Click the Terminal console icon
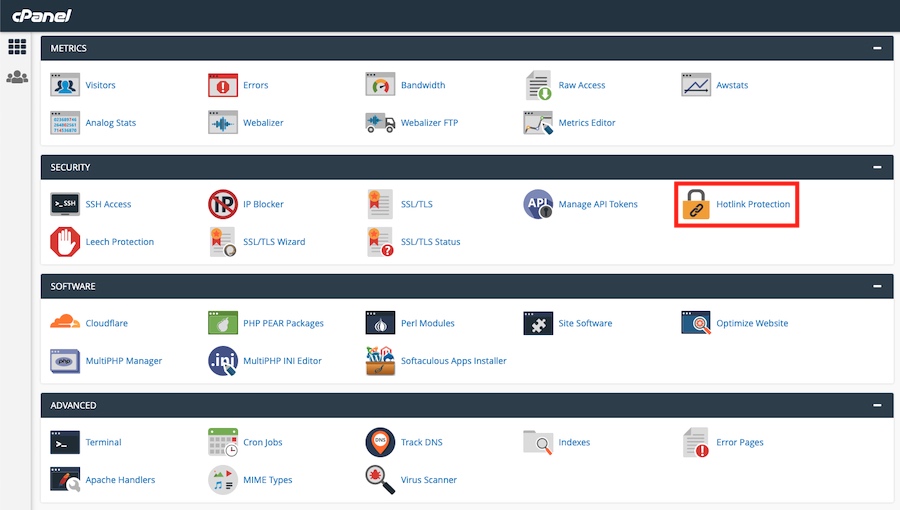Screen dimensions: 900x510 pyautogui.click(x=65, y=442)
